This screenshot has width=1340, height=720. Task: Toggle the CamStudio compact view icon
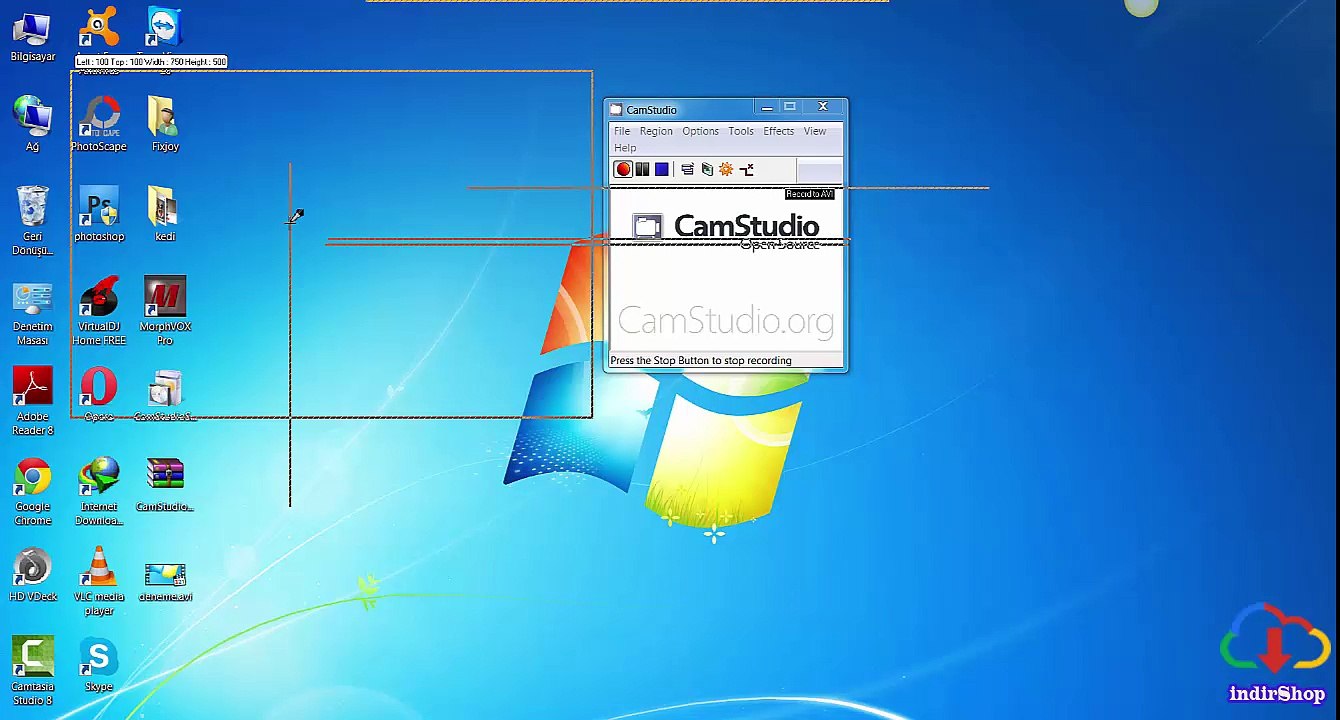[x=687, y=170]
